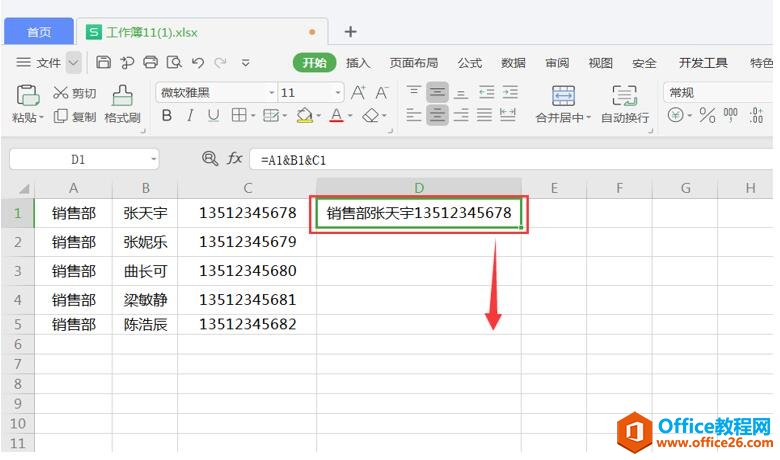Click the Borders grid icon
Viewport: 780px width, 460px height.
click(239, 115)
